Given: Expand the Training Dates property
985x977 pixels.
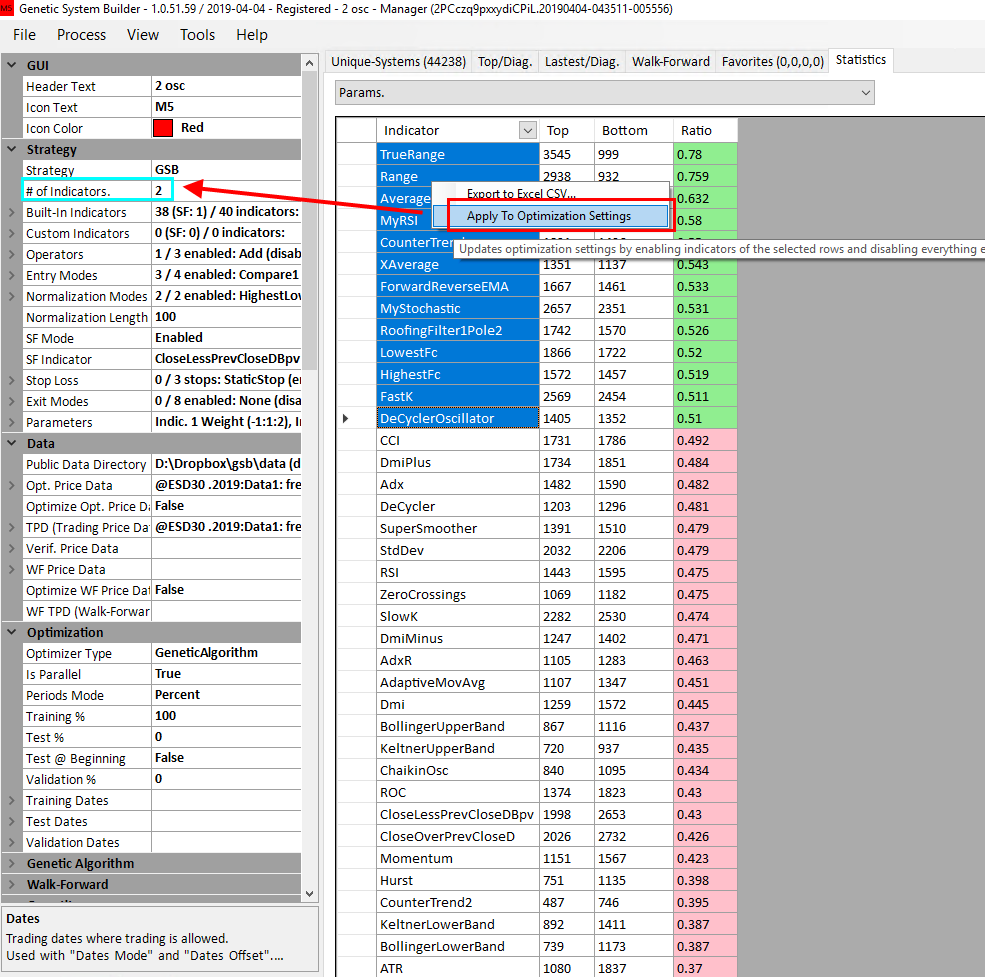Looking at the screenshot, I should point(11,800).
